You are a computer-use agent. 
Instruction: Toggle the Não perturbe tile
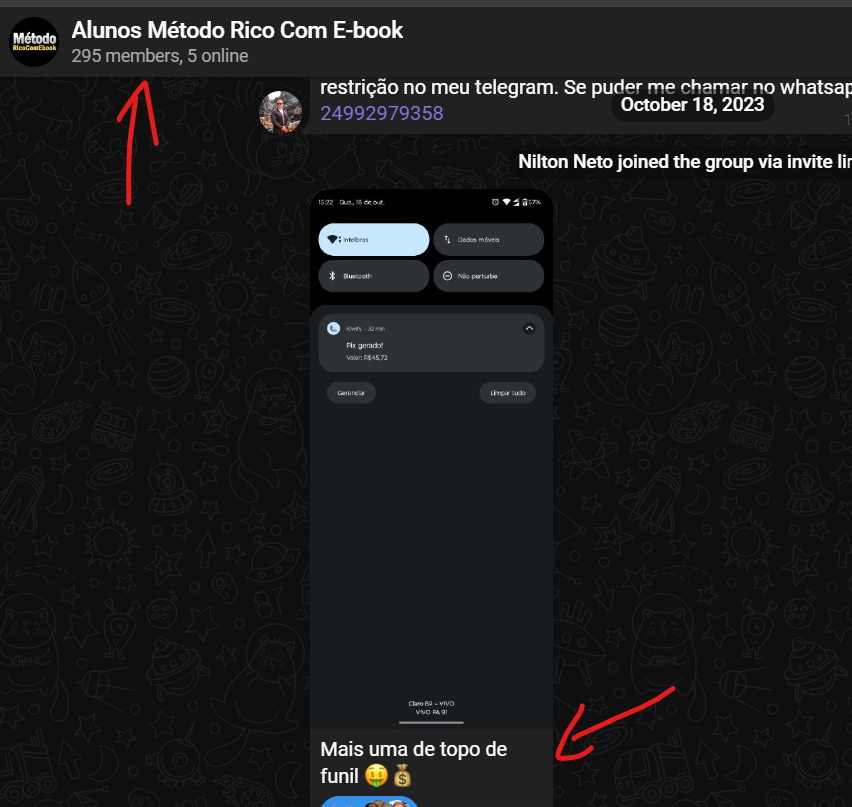pyautogui.click(x=488, y=276)
